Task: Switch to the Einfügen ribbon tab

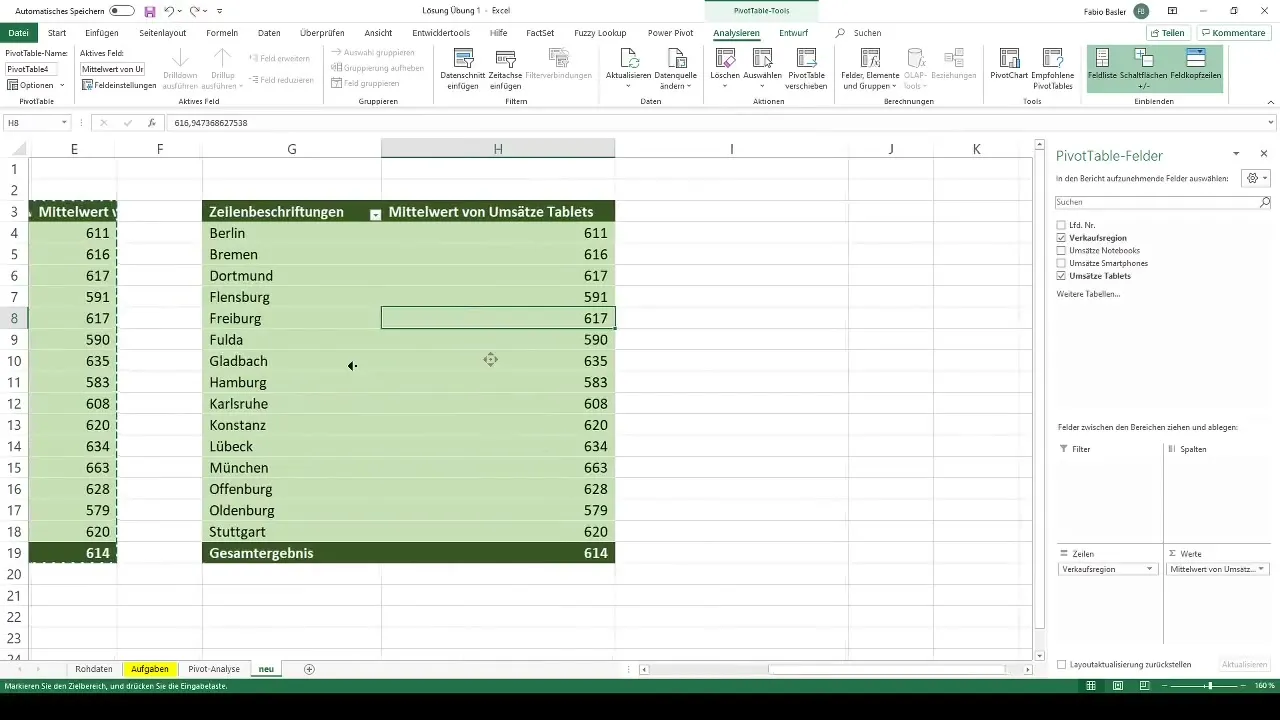Action: pos(102,33)
